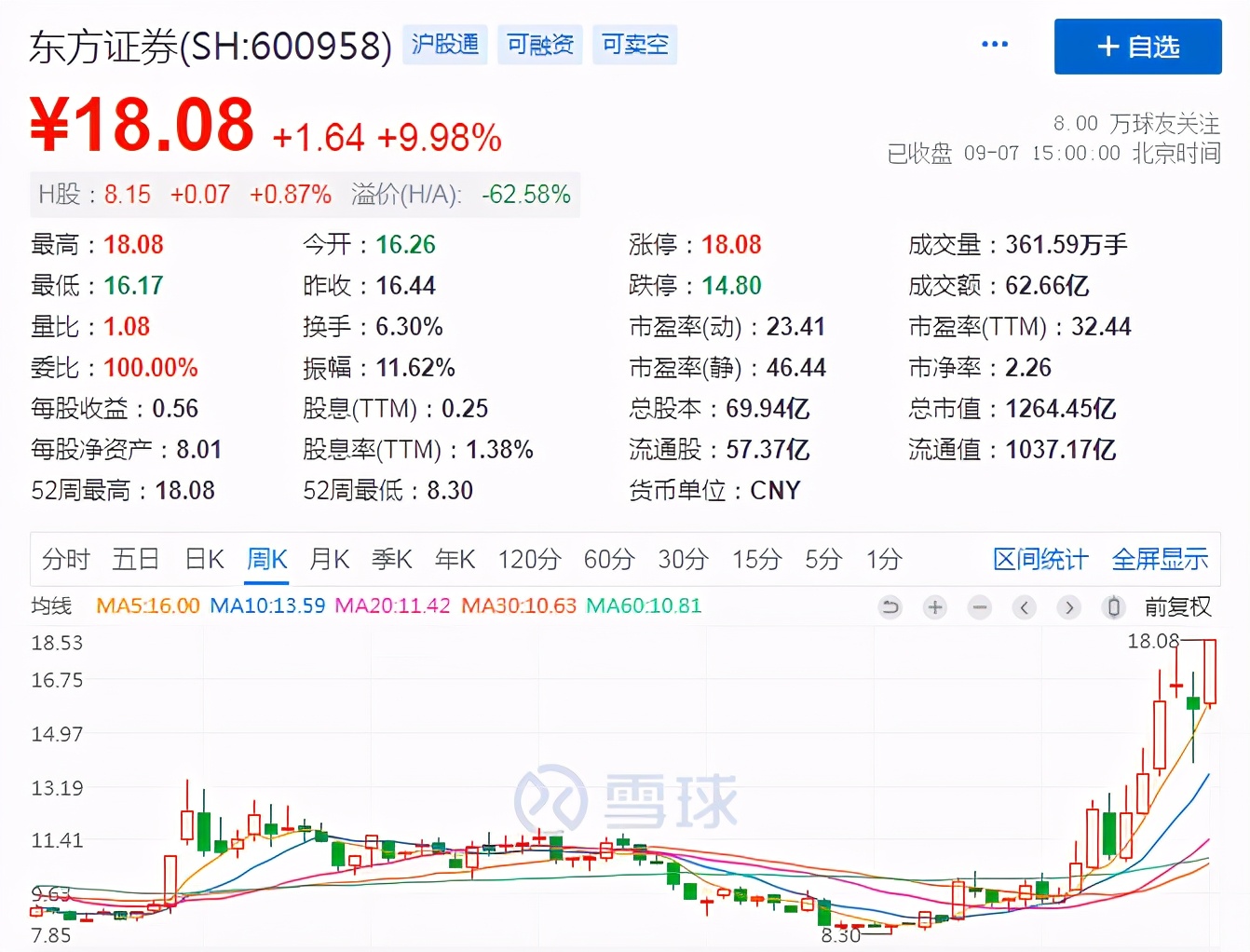Click the 52周最低 value 8.30

coord(450,491)
